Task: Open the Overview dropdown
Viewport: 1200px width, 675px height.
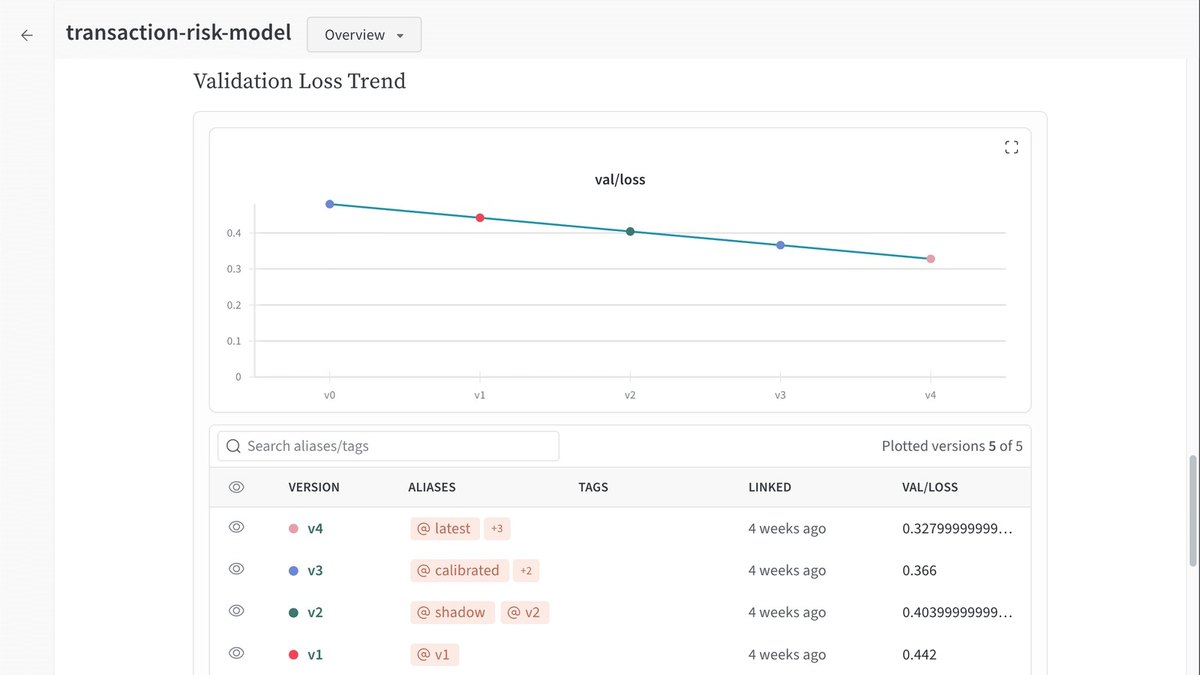Action: [364, 34]
